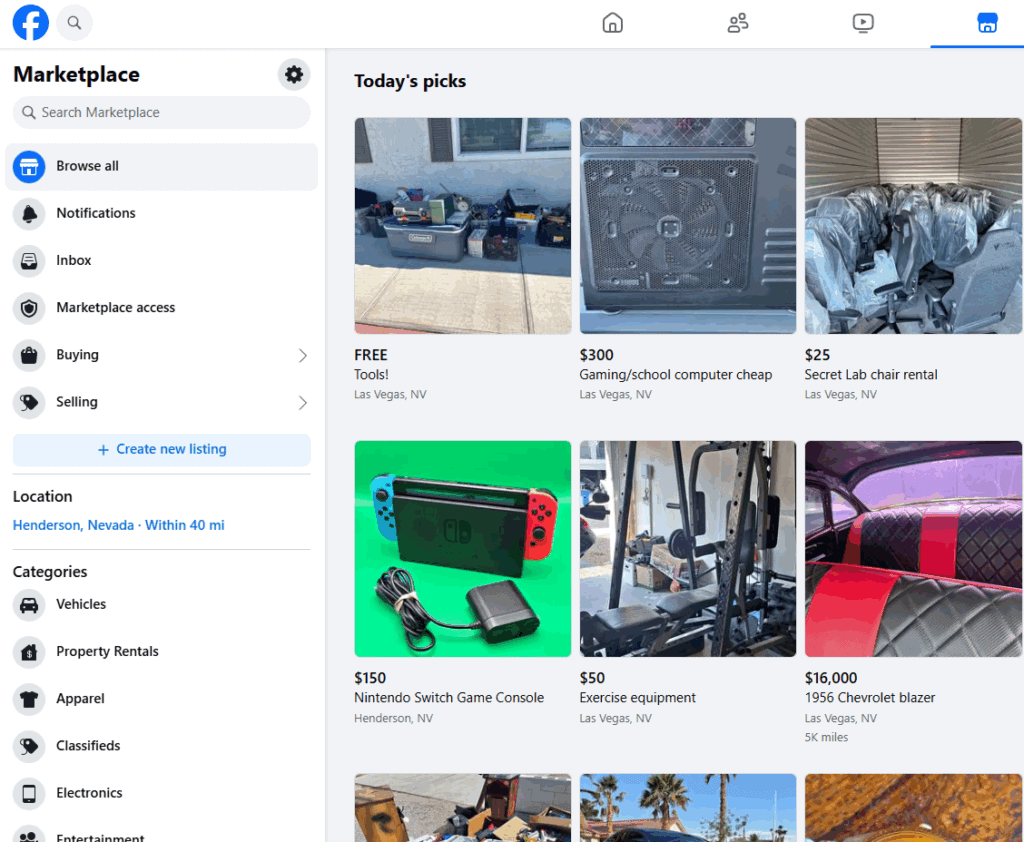Click the Classifieds tag icon

[x=29, y=746]
